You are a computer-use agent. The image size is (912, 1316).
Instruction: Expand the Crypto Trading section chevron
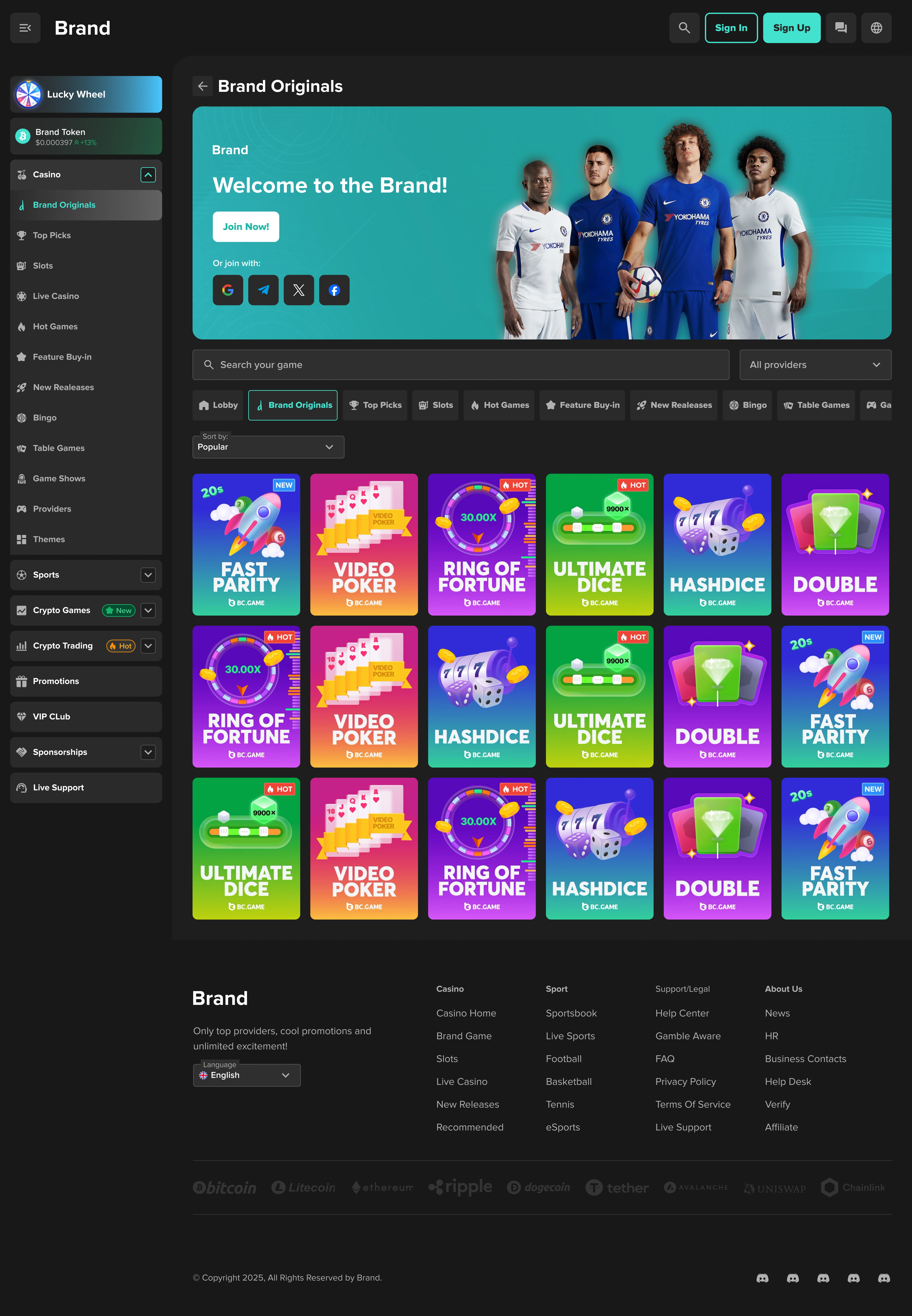pos(148,646)
